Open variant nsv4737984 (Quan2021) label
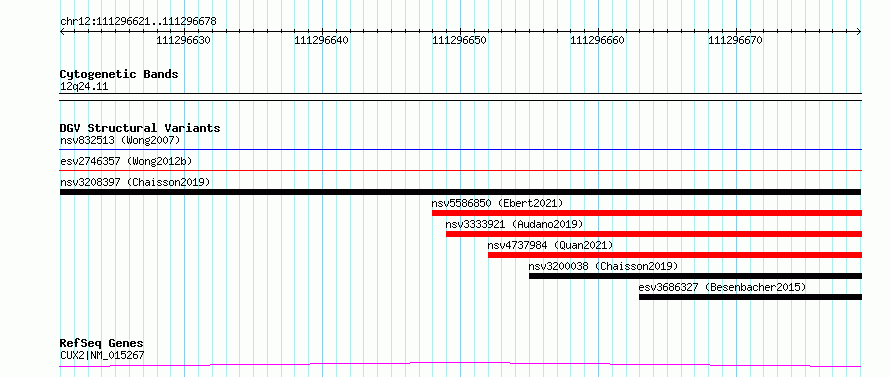 coord(551,245)
